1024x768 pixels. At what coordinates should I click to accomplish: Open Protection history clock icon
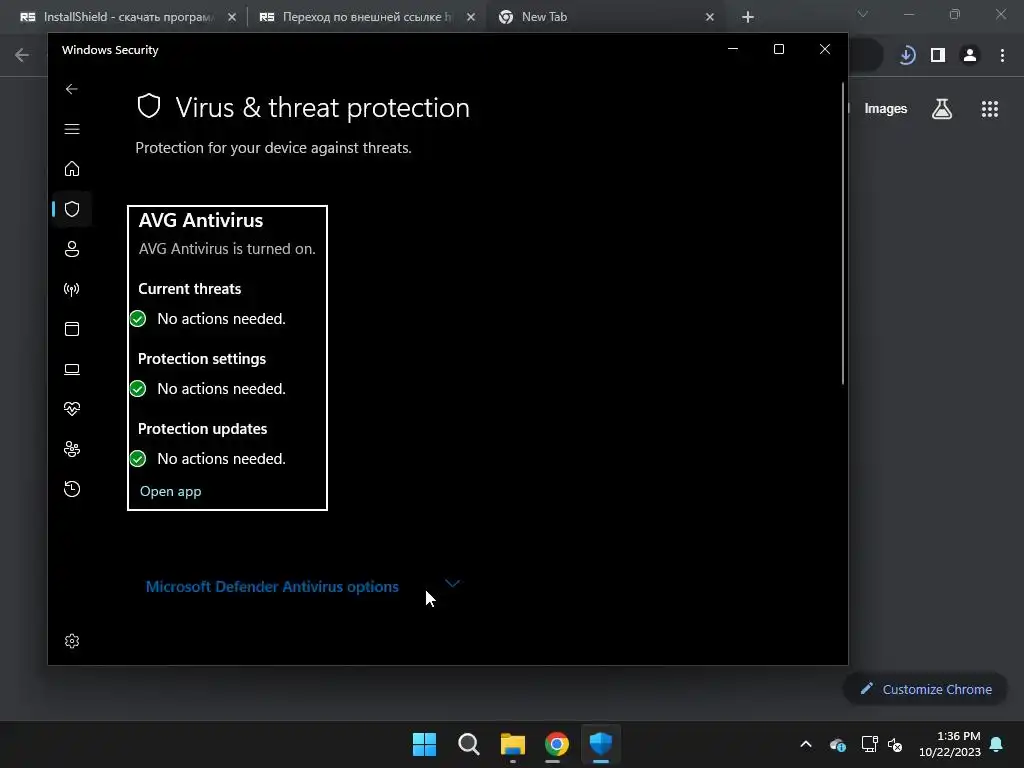[x=72, y=489]
